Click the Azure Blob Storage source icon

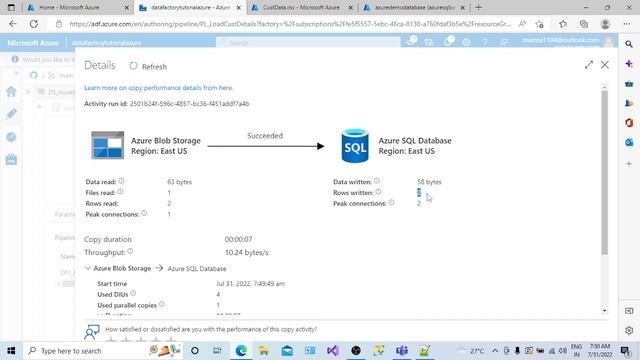click(107, 145)
